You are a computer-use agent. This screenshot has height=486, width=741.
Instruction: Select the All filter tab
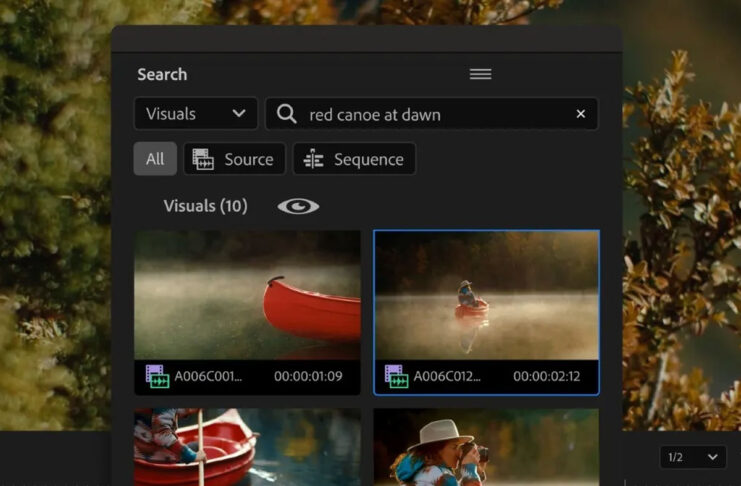coord(155,159)
